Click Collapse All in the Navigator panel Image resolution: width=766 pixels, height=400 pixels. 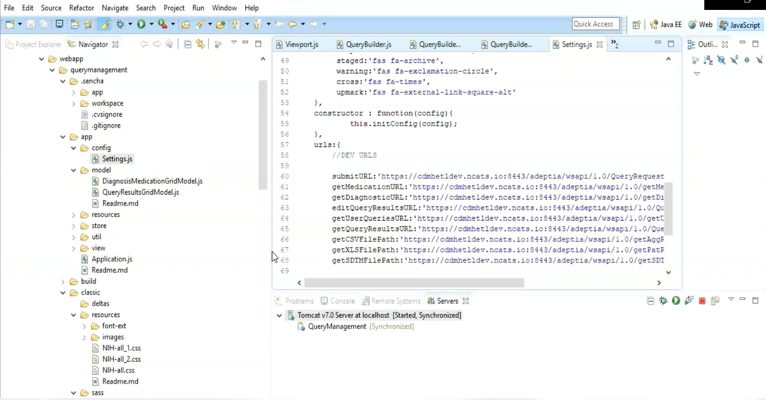click(x=188, y=44)
